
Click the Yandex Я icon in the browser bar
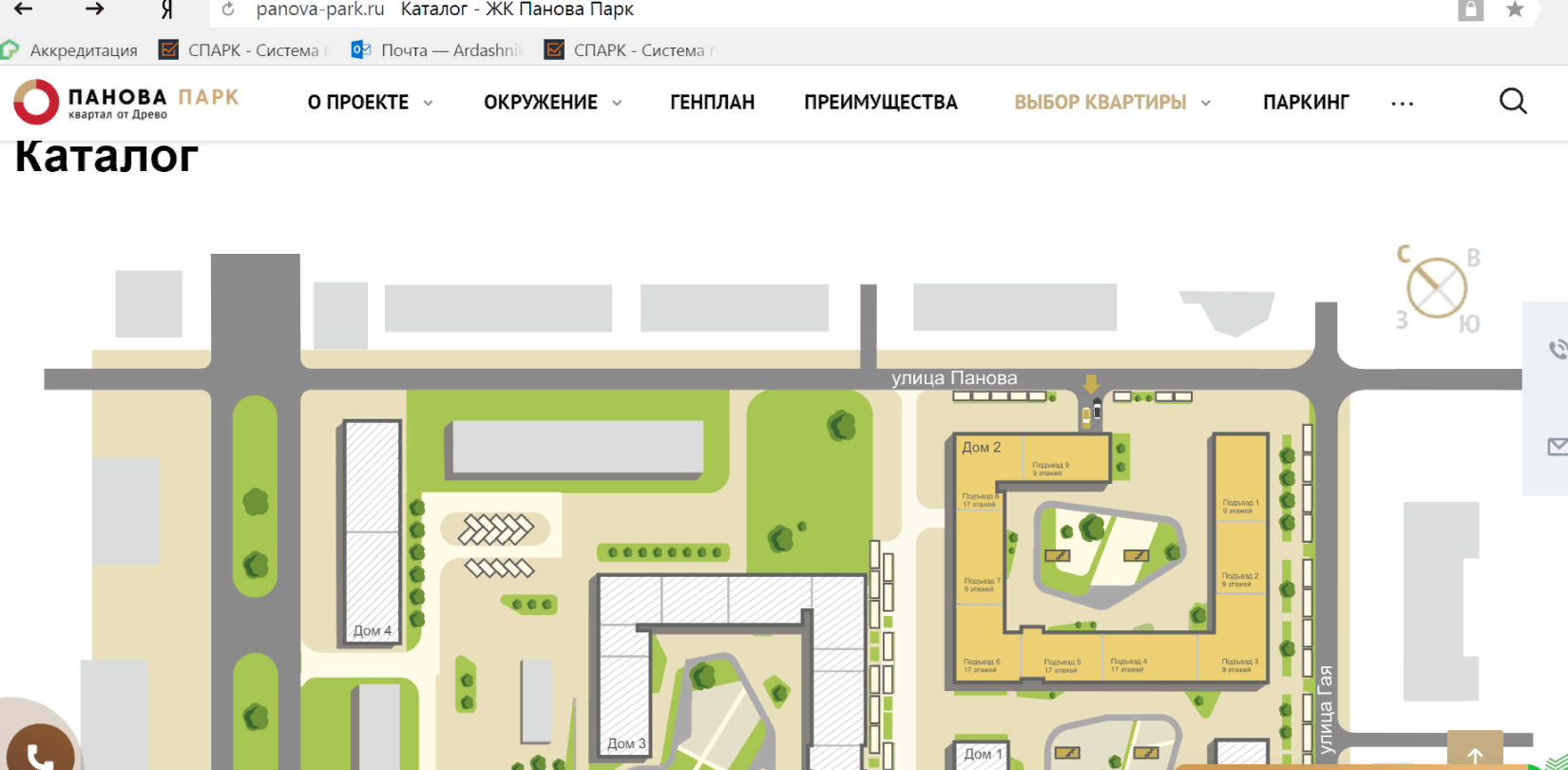(x=167, y=10)
